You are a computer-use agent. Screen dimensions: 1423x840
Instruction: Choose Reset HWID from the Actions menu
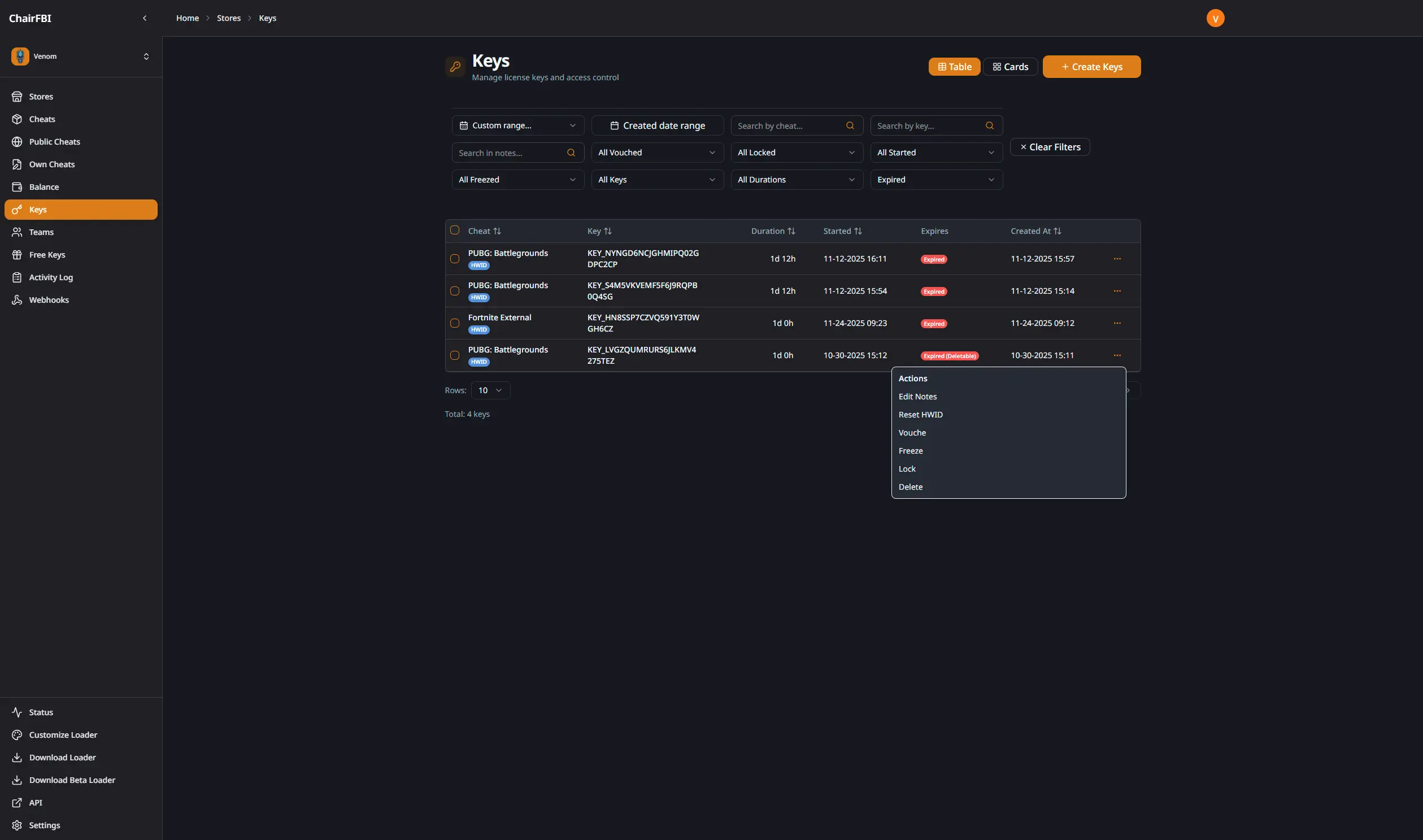tap(920, 415)
